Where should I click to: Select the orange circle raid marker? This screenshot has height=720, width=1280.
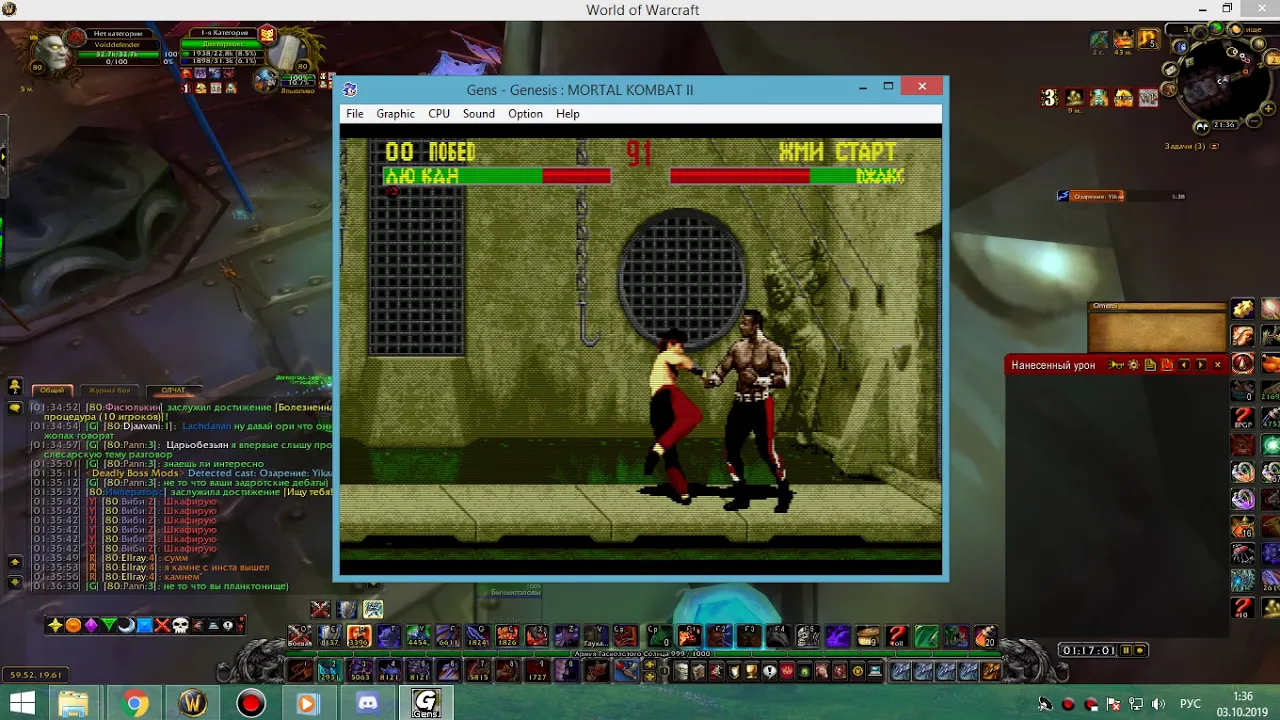pos(73,625)
